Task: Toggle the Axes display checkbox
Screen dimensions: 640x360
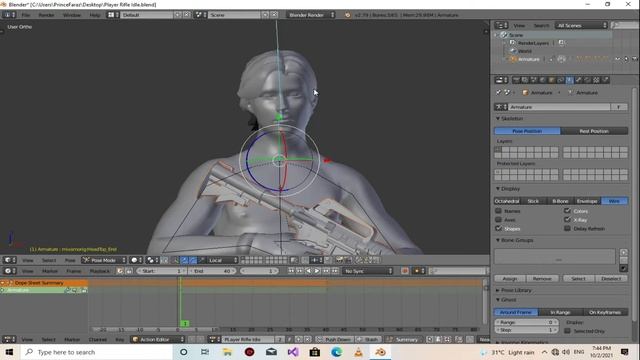Action: pyautogui.click(x=498, y=220)
